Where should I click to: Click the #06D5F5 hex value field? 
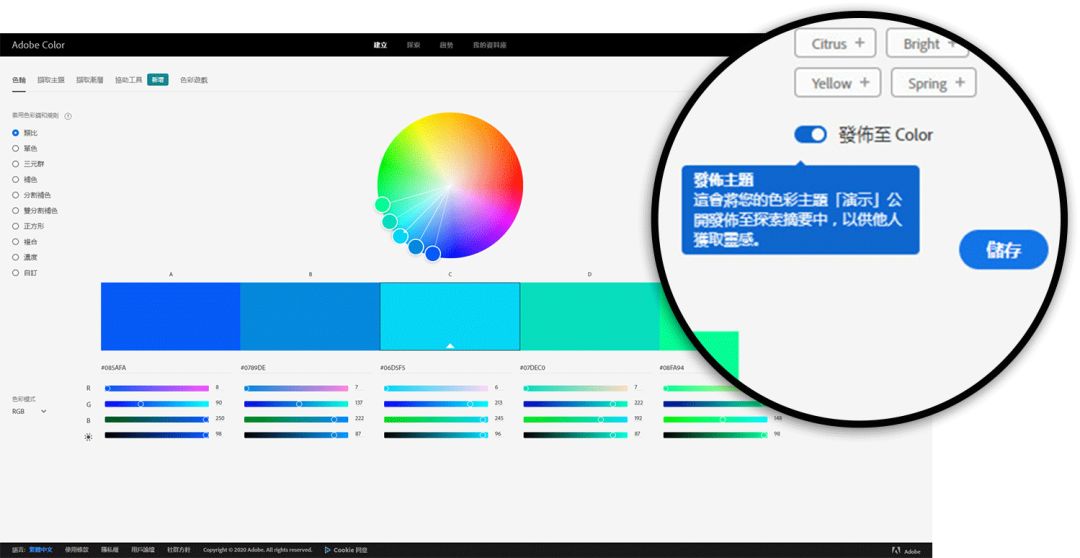pyautogui.click(x=394, y=368)
